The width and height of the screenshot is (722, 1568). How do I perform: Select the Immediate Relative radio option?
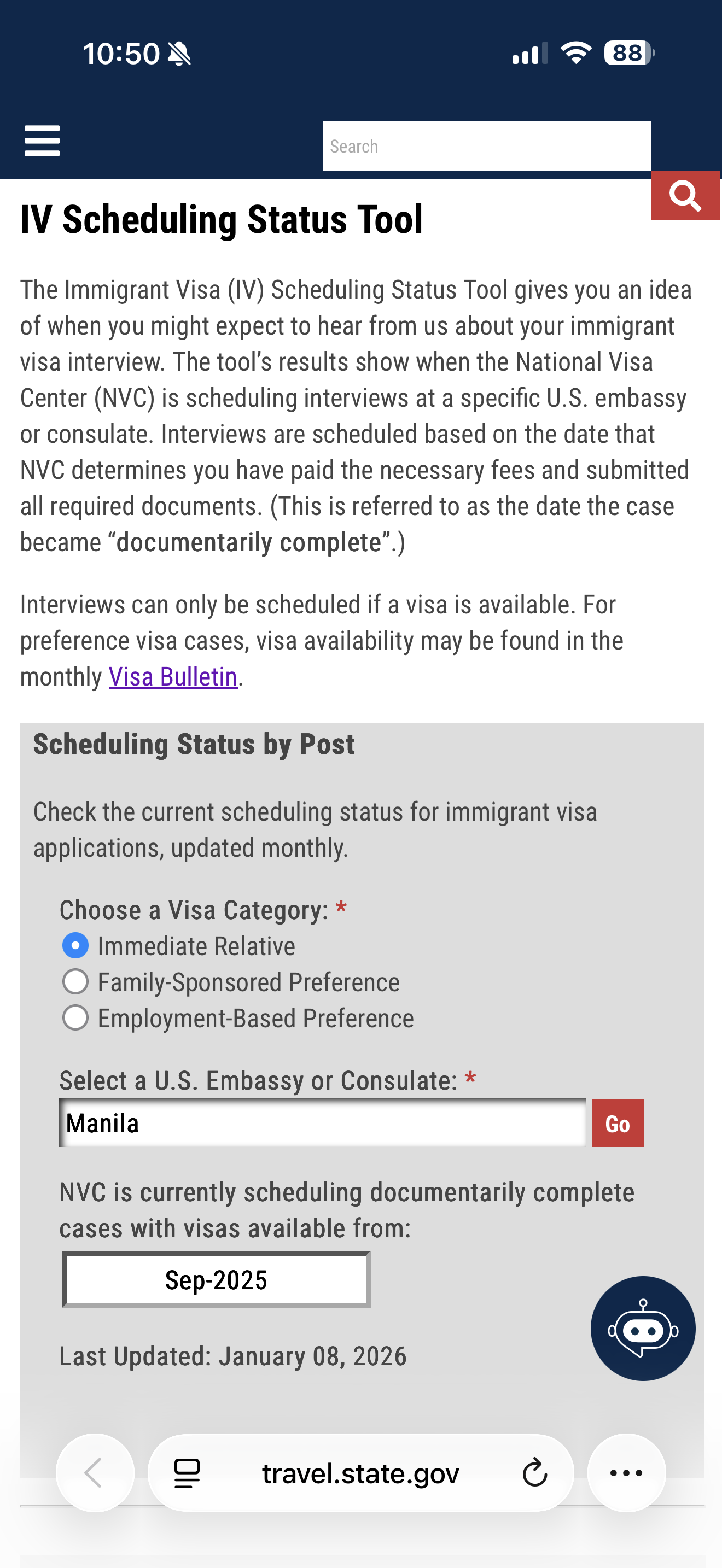pyautogui.click(x=75, y=946)
